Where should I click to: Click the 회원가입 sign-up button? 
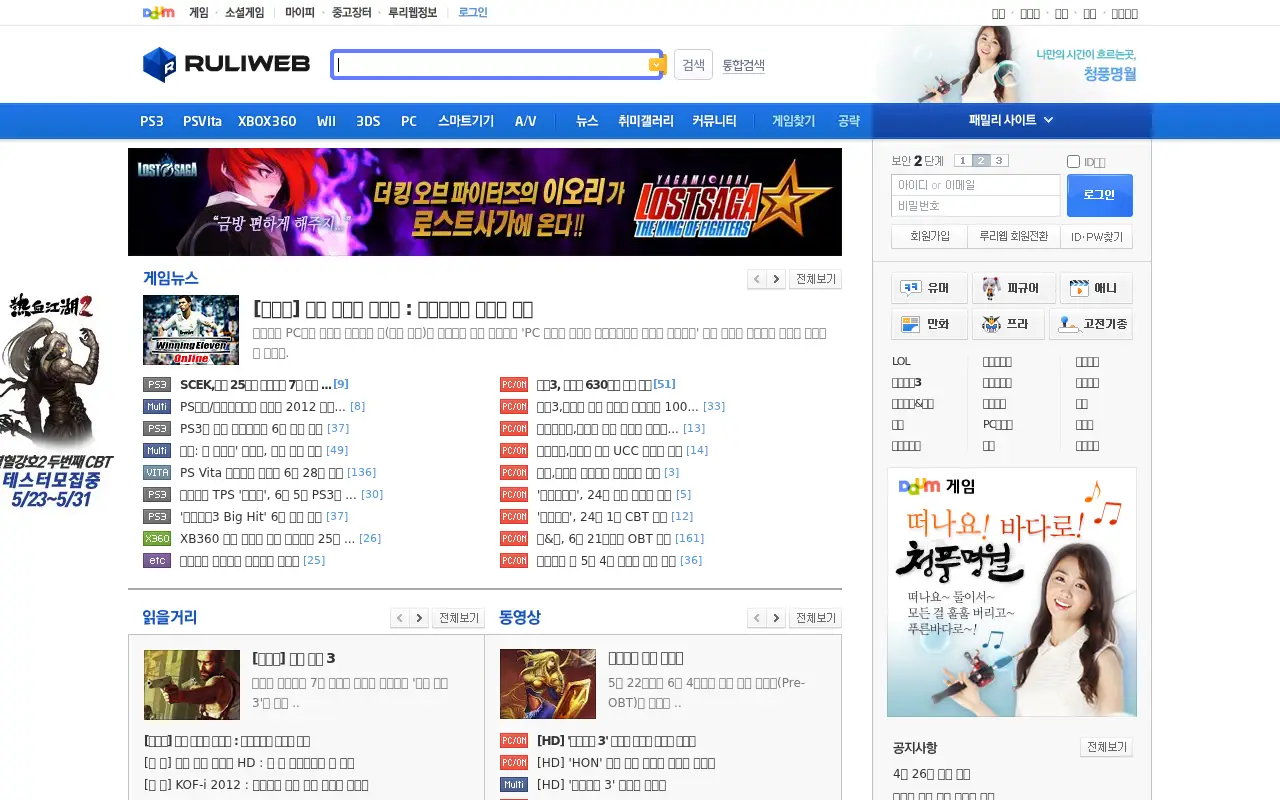[929, 237]
